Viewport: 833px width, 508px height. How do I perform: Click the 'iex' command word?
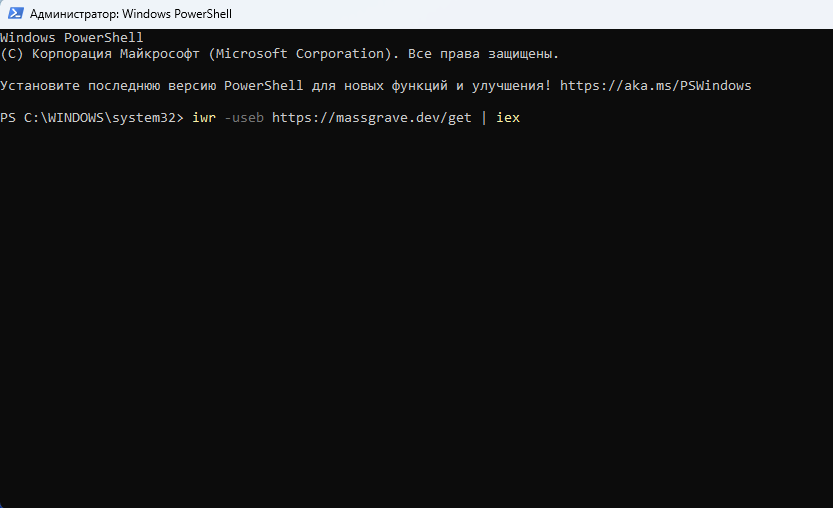coord(508,117)
